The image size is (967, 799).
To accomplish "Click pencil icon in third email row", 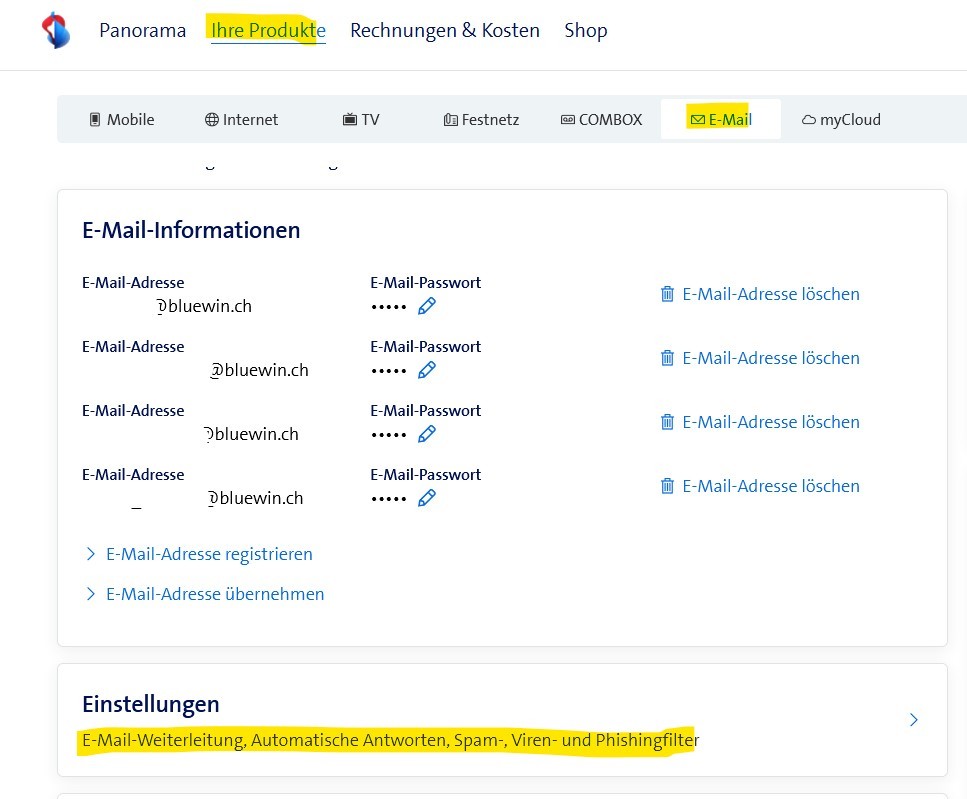I will pos(427,434).
